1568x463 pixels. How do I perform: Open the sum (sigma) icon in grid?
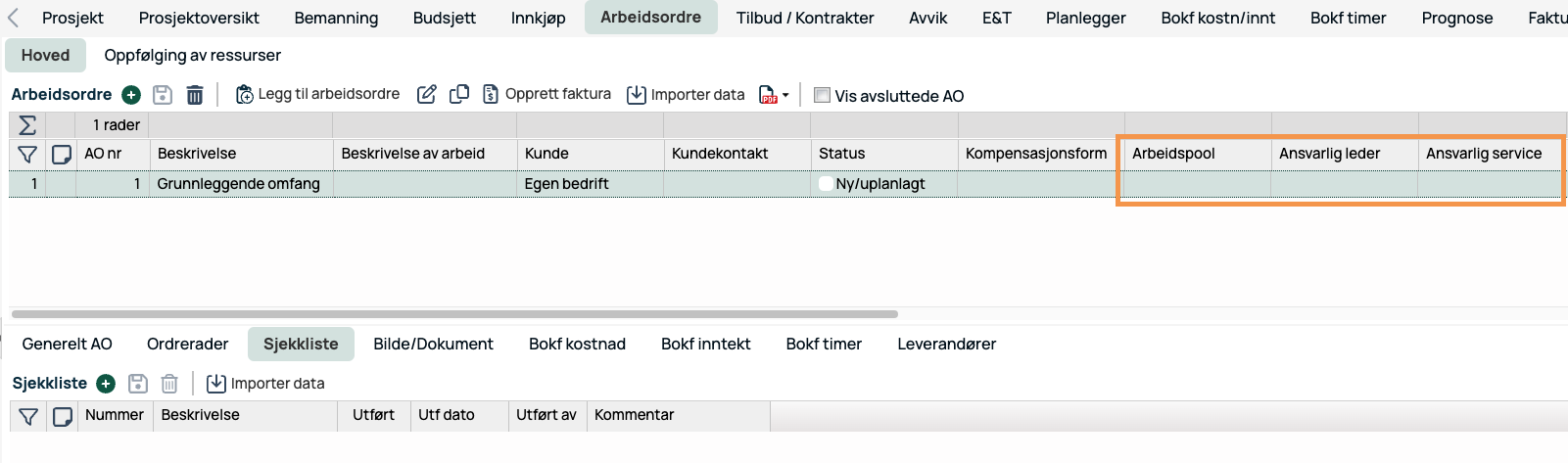pyautogui.click(x=27, y=125)
